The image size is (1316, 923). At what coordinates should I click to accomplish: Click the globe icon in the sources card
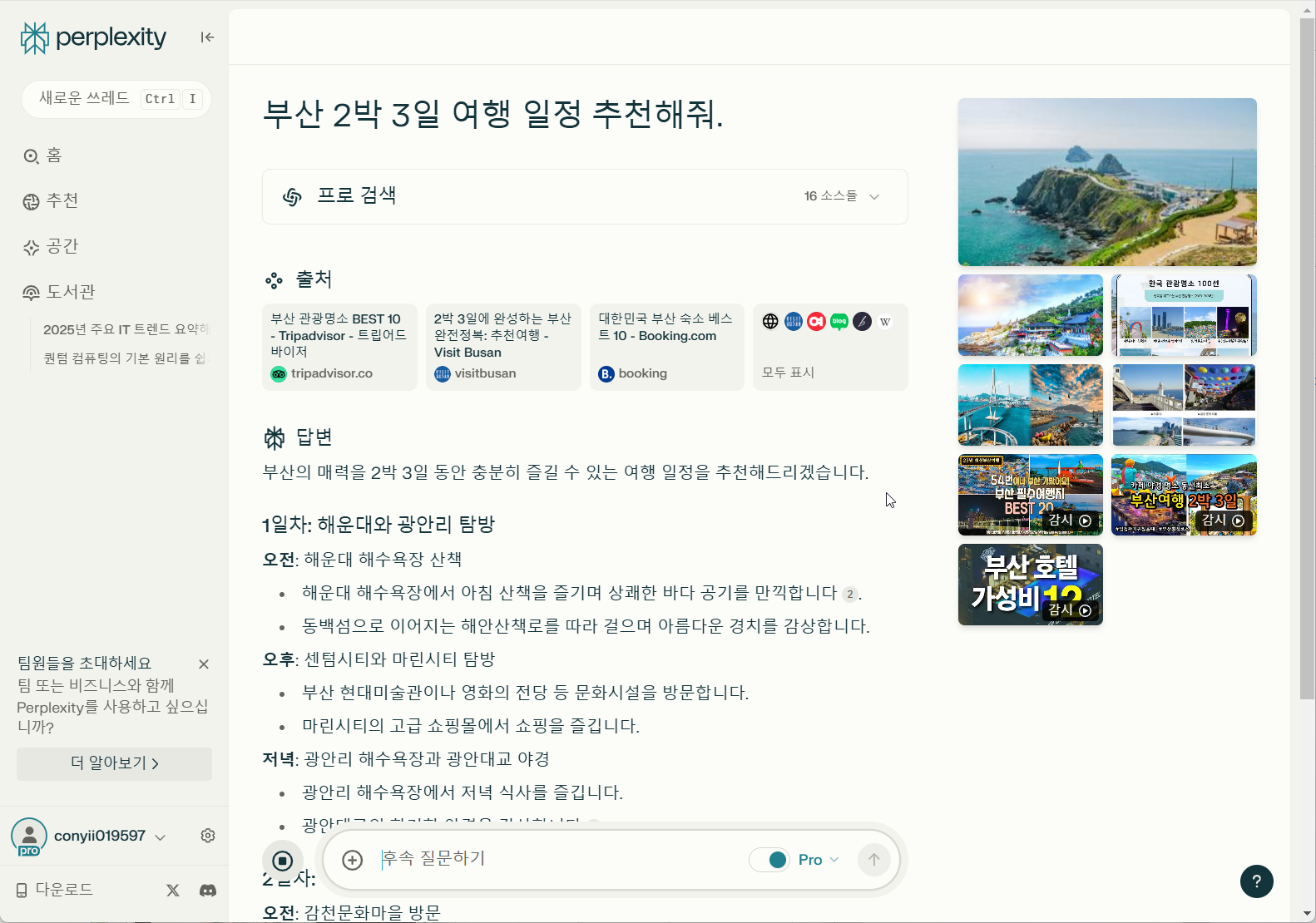coord(770,321)
